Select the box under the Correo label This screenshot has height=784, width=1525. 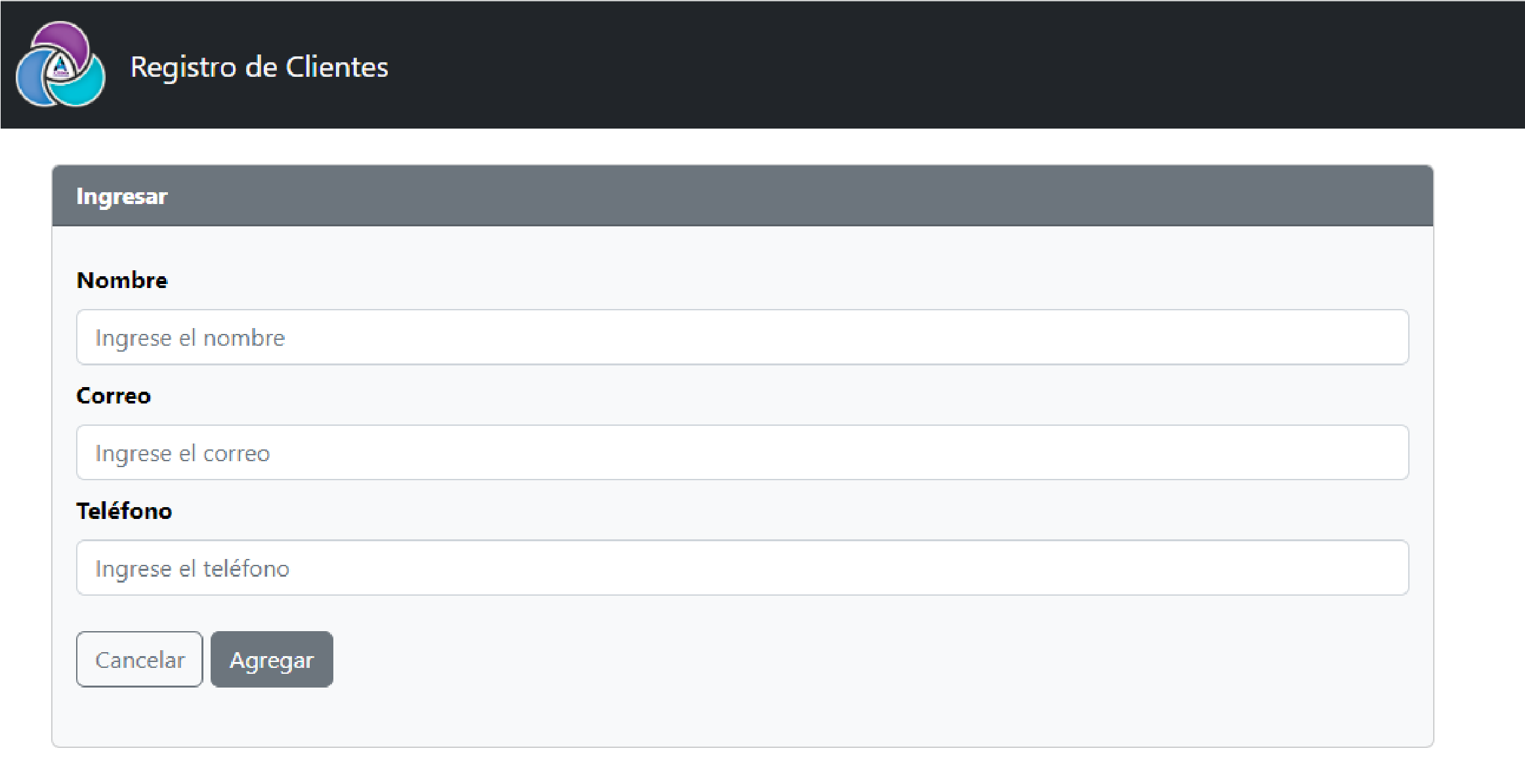(x=742, y=453)
